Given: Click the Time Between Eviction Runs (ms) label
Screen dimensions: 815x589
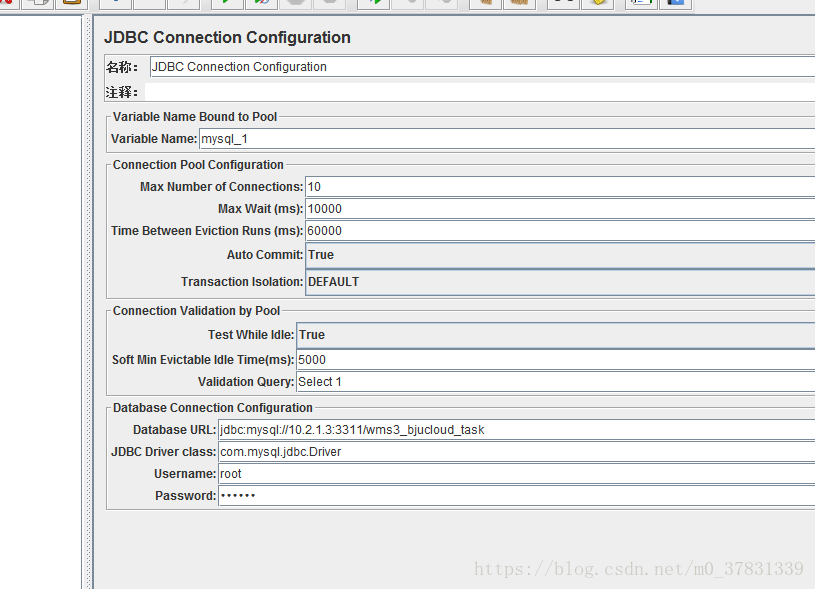Looking at the screenshot, I should click(x=207, y=231).
